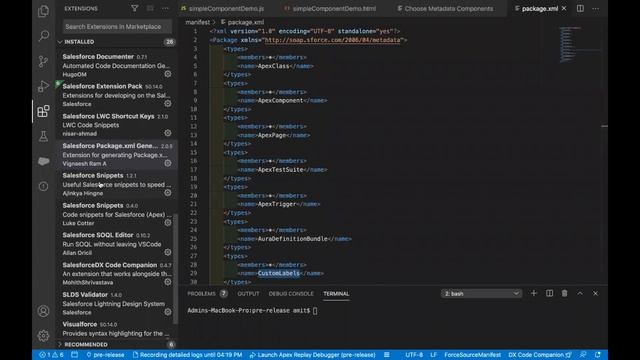Click UTF-8 encoding in status bar
Screen dimensions: 640x360
coord(414,355)
